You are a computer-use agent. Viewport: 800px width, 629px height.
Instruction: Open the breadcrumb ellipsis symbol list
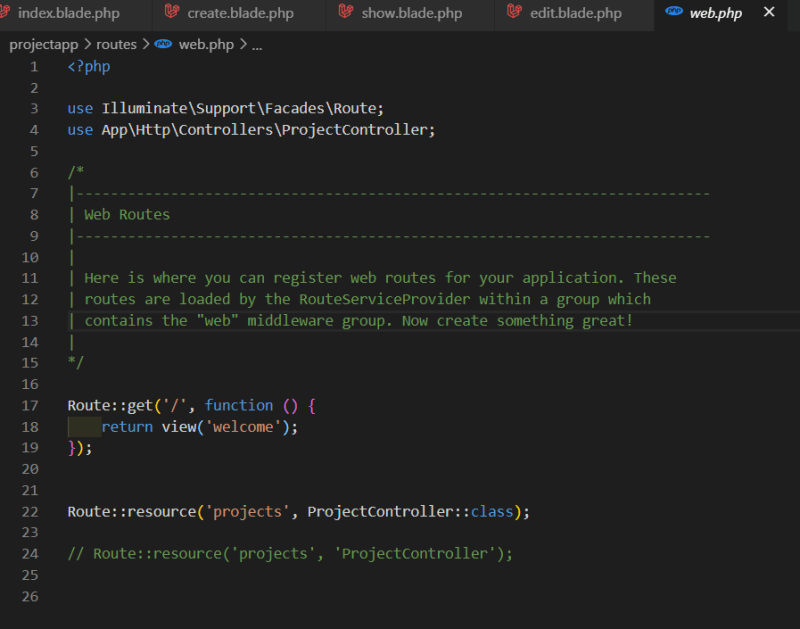coord(257,47)
